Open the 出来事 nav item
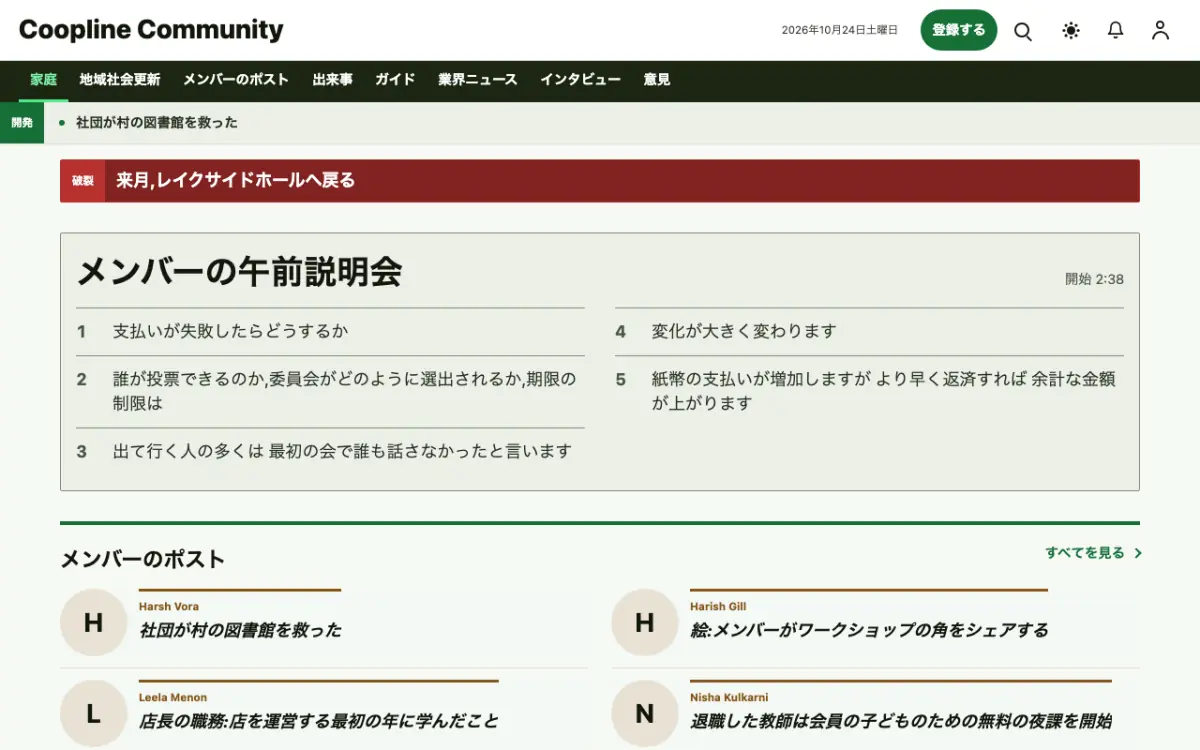This screenshot has width=1200, height=750. coord(332,80)
